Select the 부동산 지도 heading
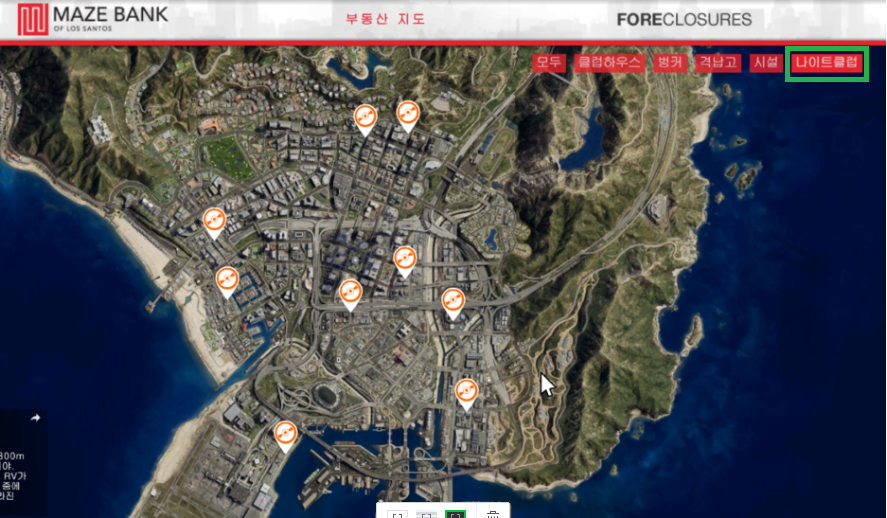Viewport: 887px width, 518px height. (x=385, y=19)
